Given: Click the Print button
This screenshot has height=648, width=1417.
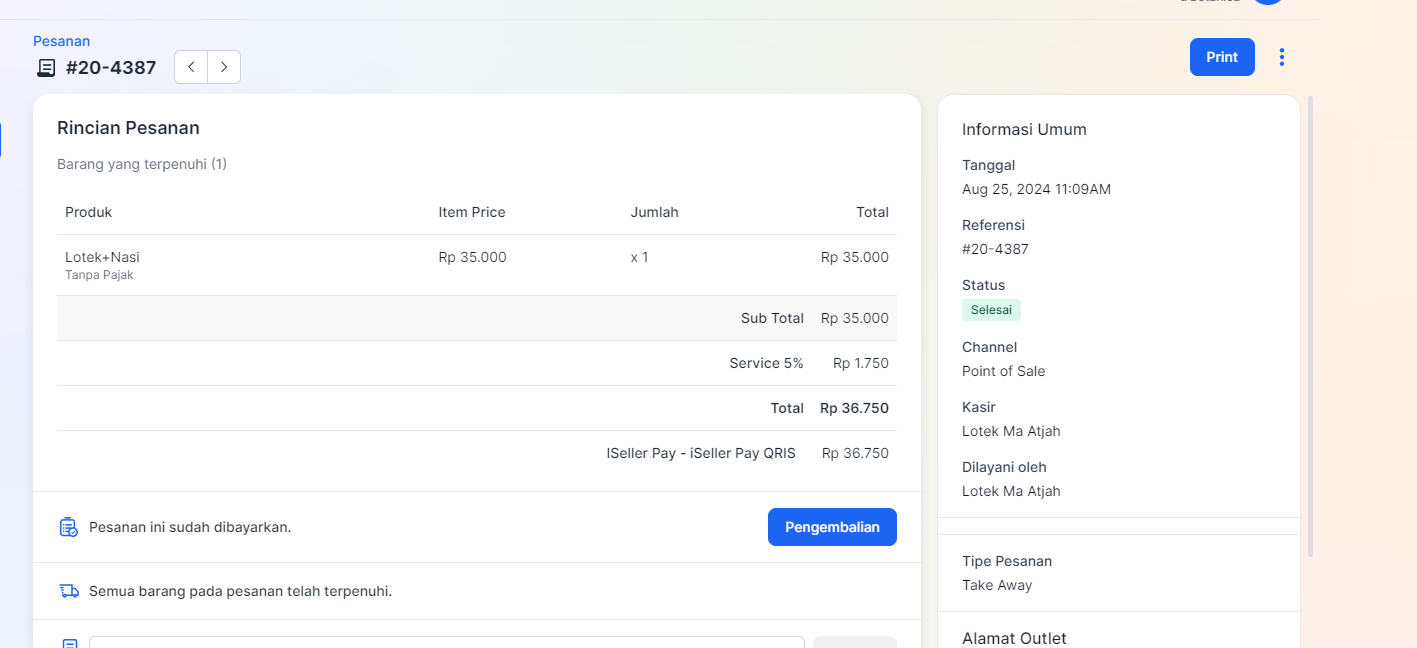Looking at the screenshot, I should (x=1222, y=57).
